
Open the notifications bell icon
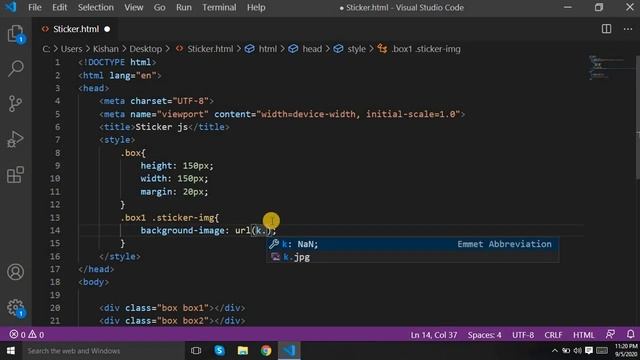pyautogui.click(x=630, y=335)
